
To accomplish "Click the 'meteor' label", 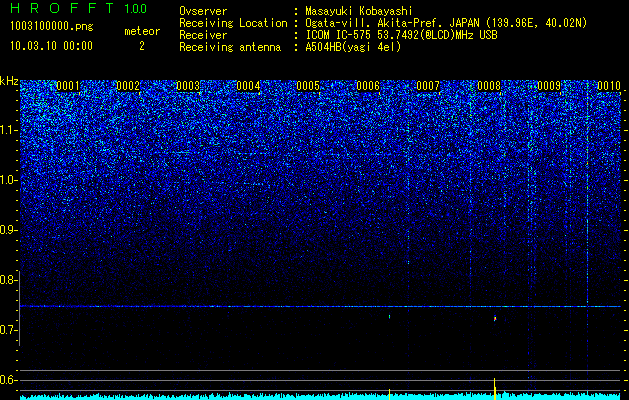I will 142,31.
